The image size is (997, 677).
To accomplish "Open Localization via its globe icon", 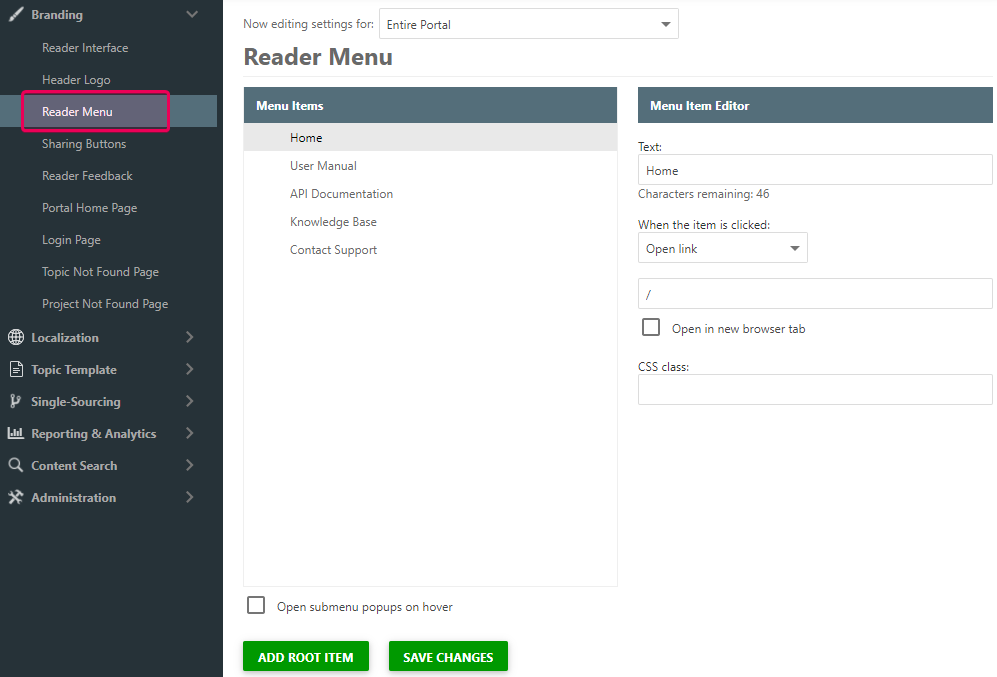I will pos(16,337).
